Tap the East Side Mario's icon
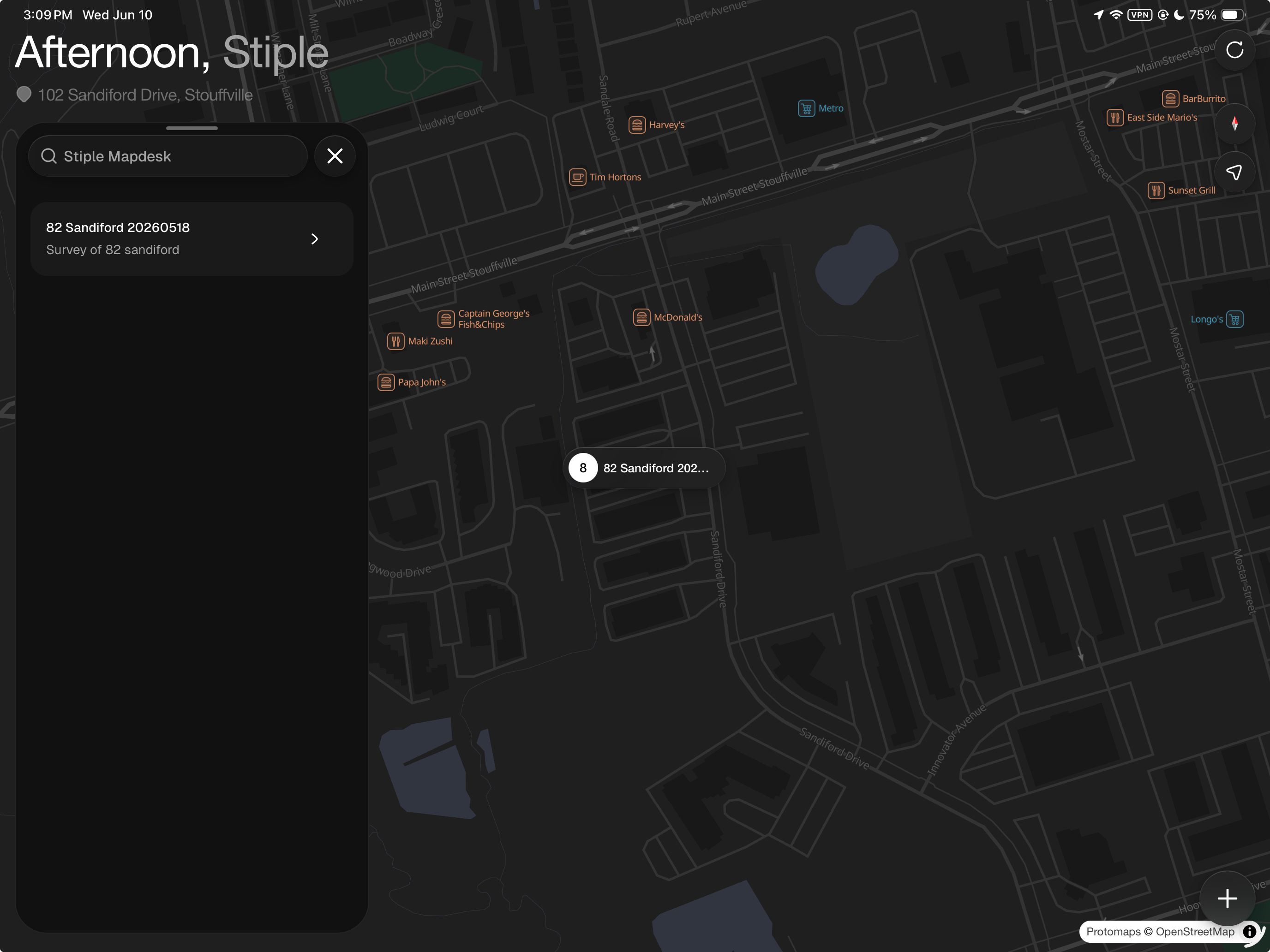Image resolution: width=1270 pixels, height=952 pixels. [x=1115, y=118]
